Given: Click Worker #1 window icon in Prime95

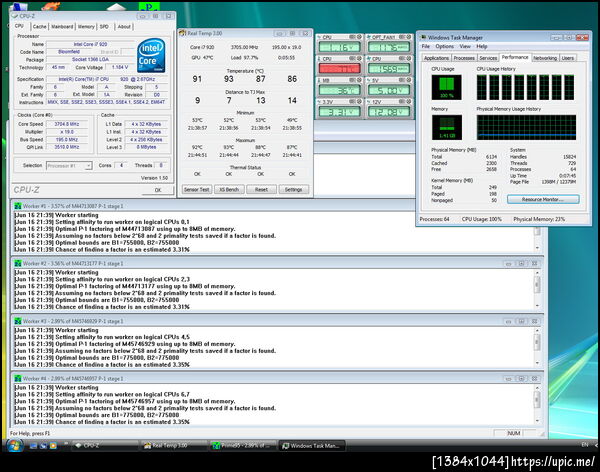Looking at the screenshot, I should coord(18,206).
